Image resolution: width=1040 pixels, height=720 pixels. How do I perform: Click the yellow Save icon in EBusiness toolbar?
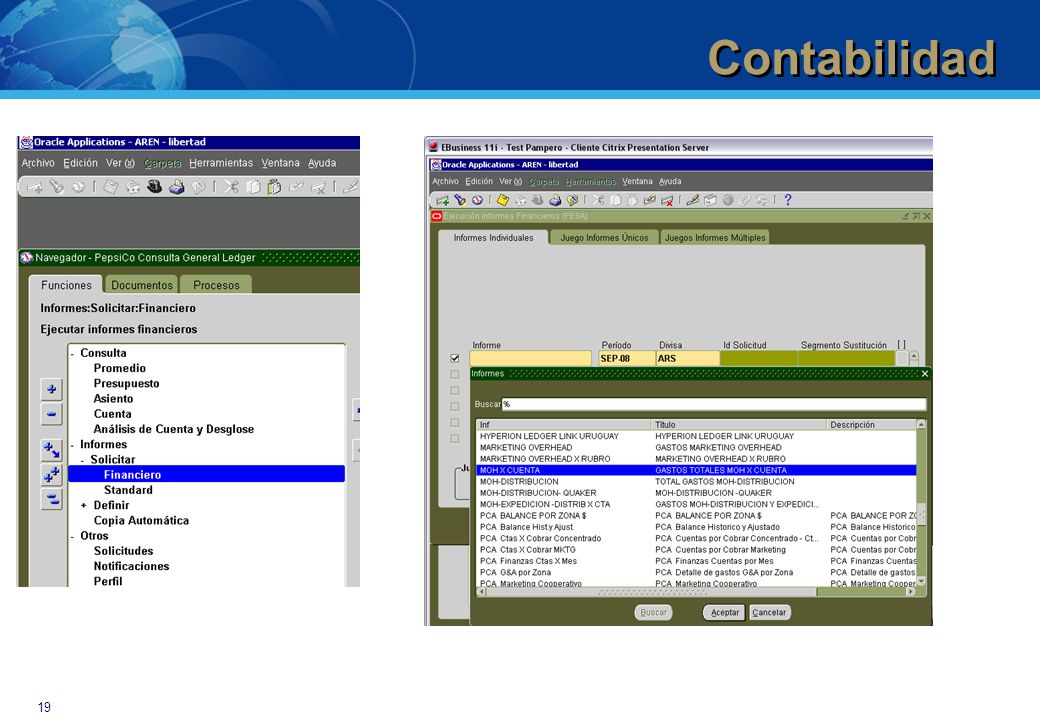click(503, 200)
